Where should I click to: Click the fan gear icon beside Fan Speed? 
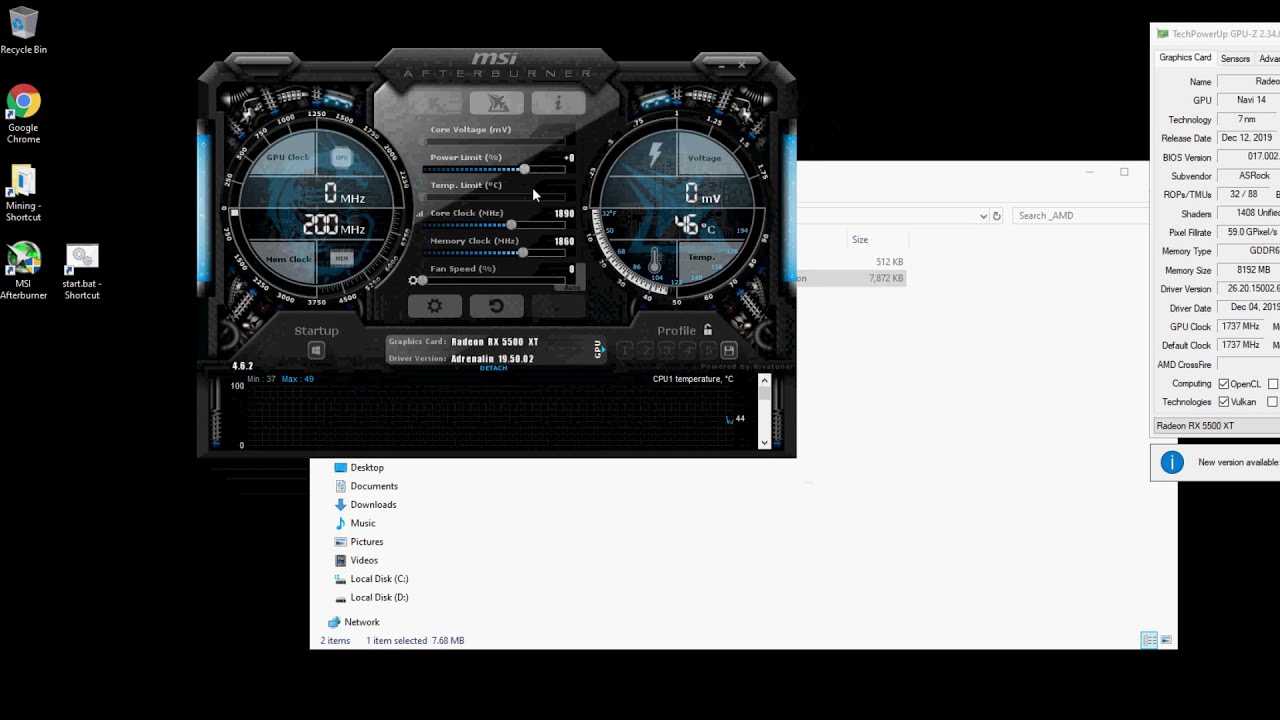tap(413, 281)
